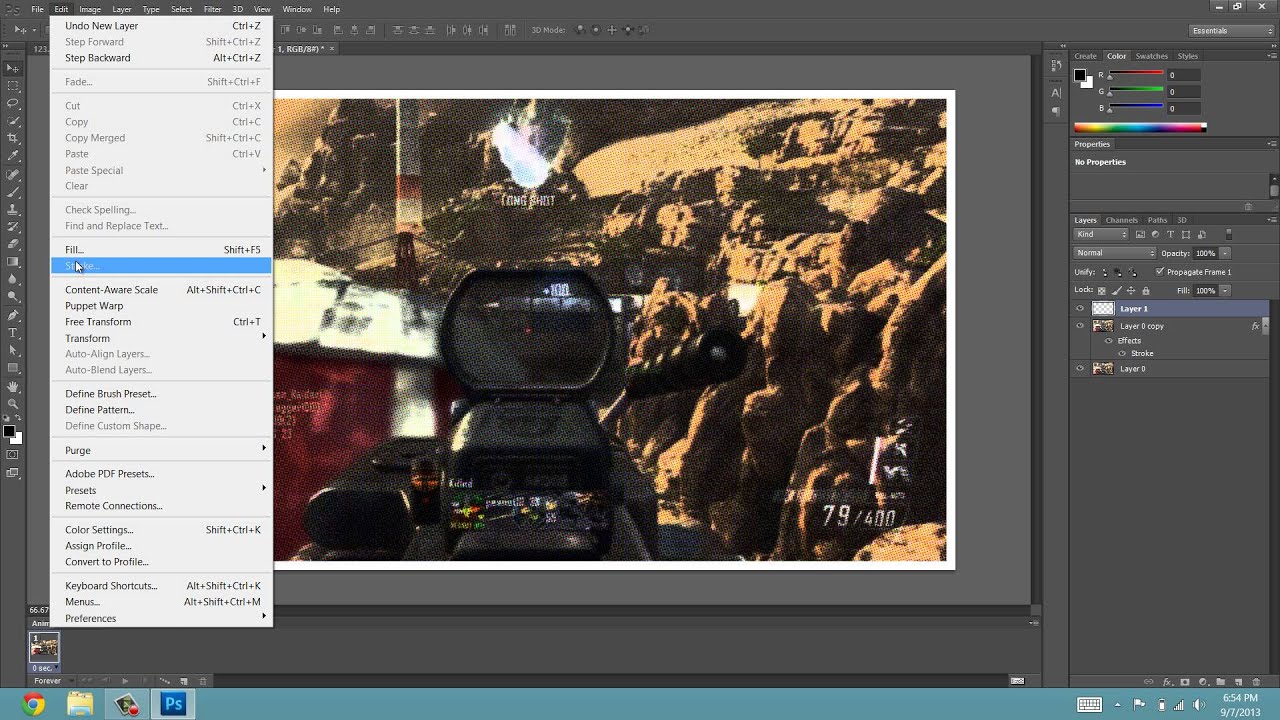1280x720 pixels.
Task: Toggle visibility of Effects on Layer 0 copy
Action: (x=1108, y=341)
